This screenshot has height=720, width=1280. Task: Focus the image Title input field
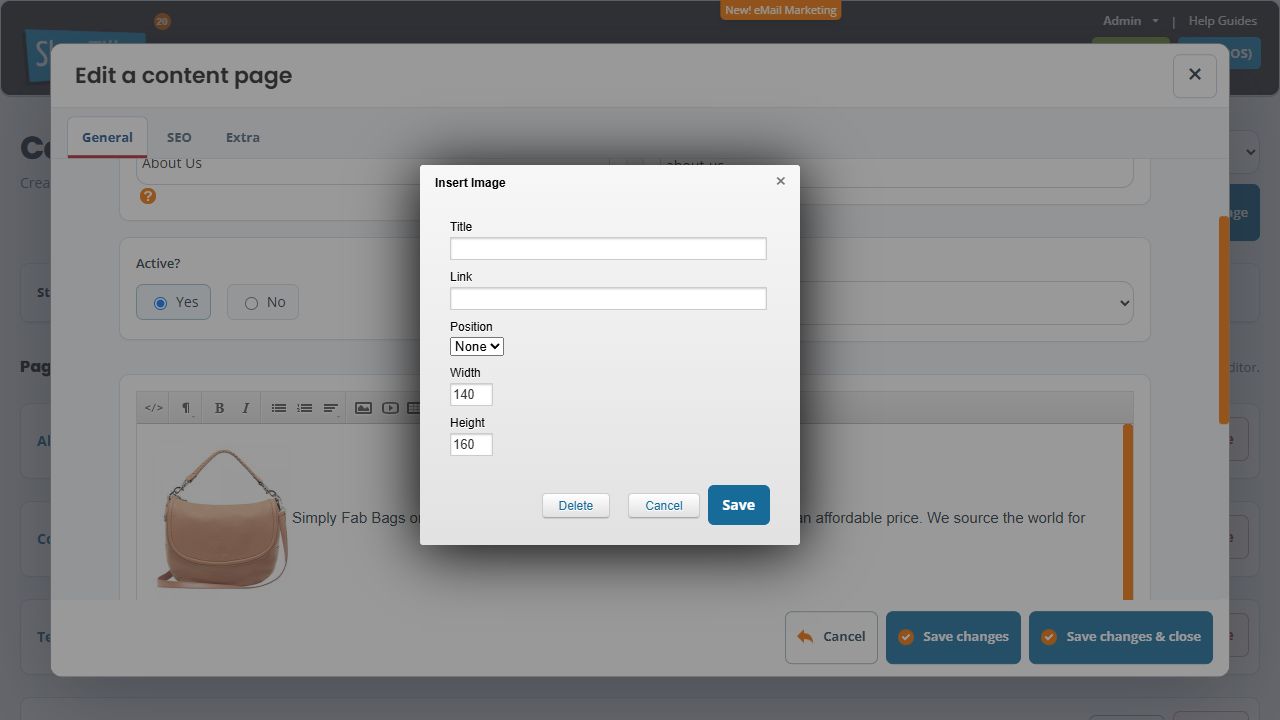coord(608,249)
